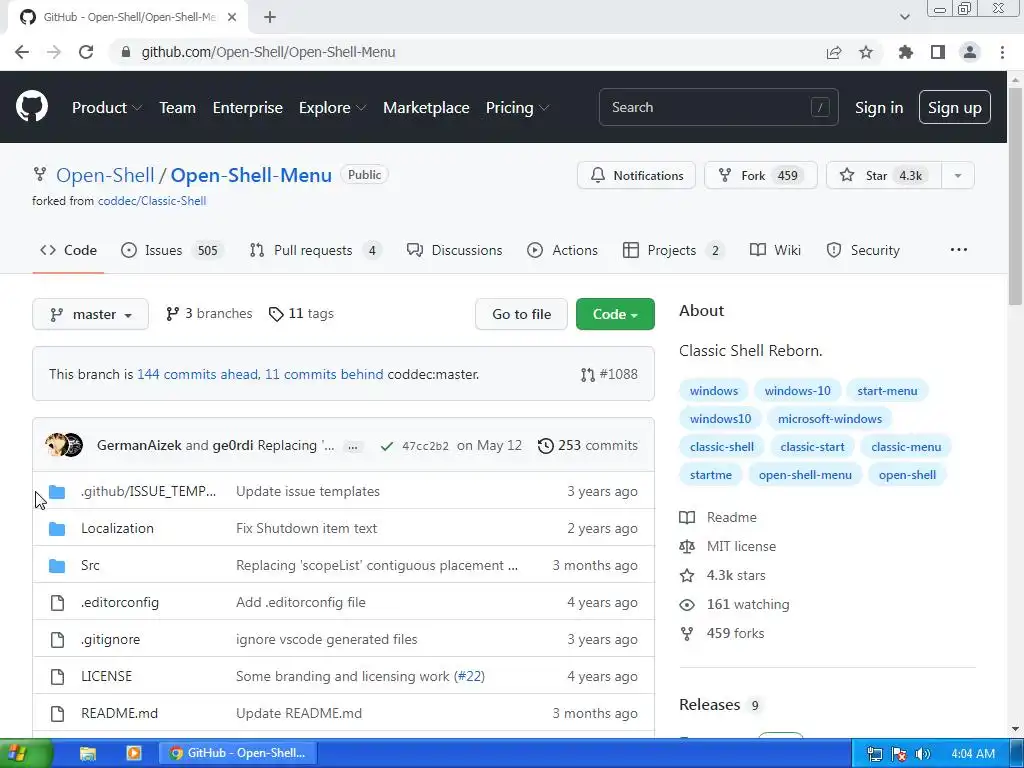Viewport: 1024px width, 768px height.
Task: Click Marketplace in the navigation bar
Action: 426,108
